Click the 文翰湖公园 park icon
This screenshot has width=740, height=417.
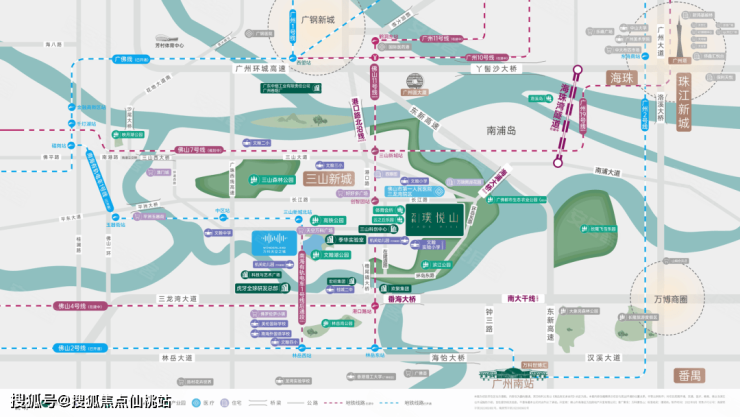[316, 255]
